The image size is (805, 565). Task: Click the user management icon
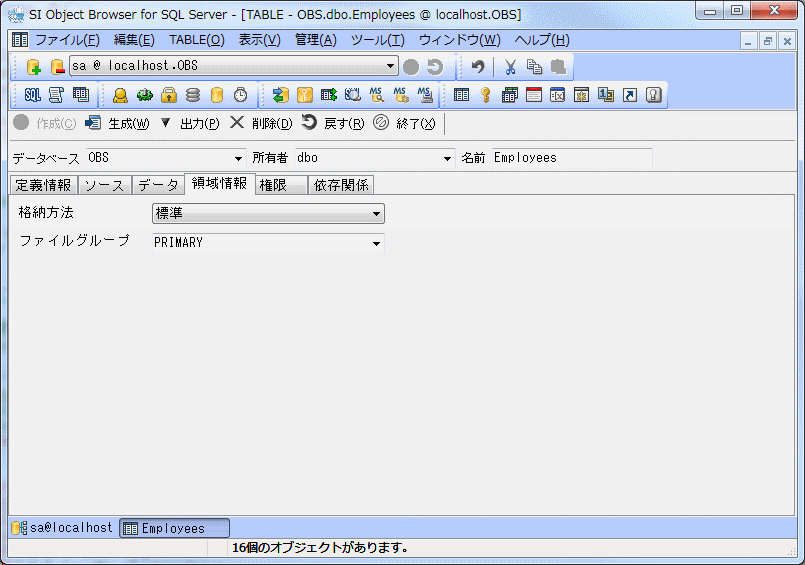coord(120,95)
